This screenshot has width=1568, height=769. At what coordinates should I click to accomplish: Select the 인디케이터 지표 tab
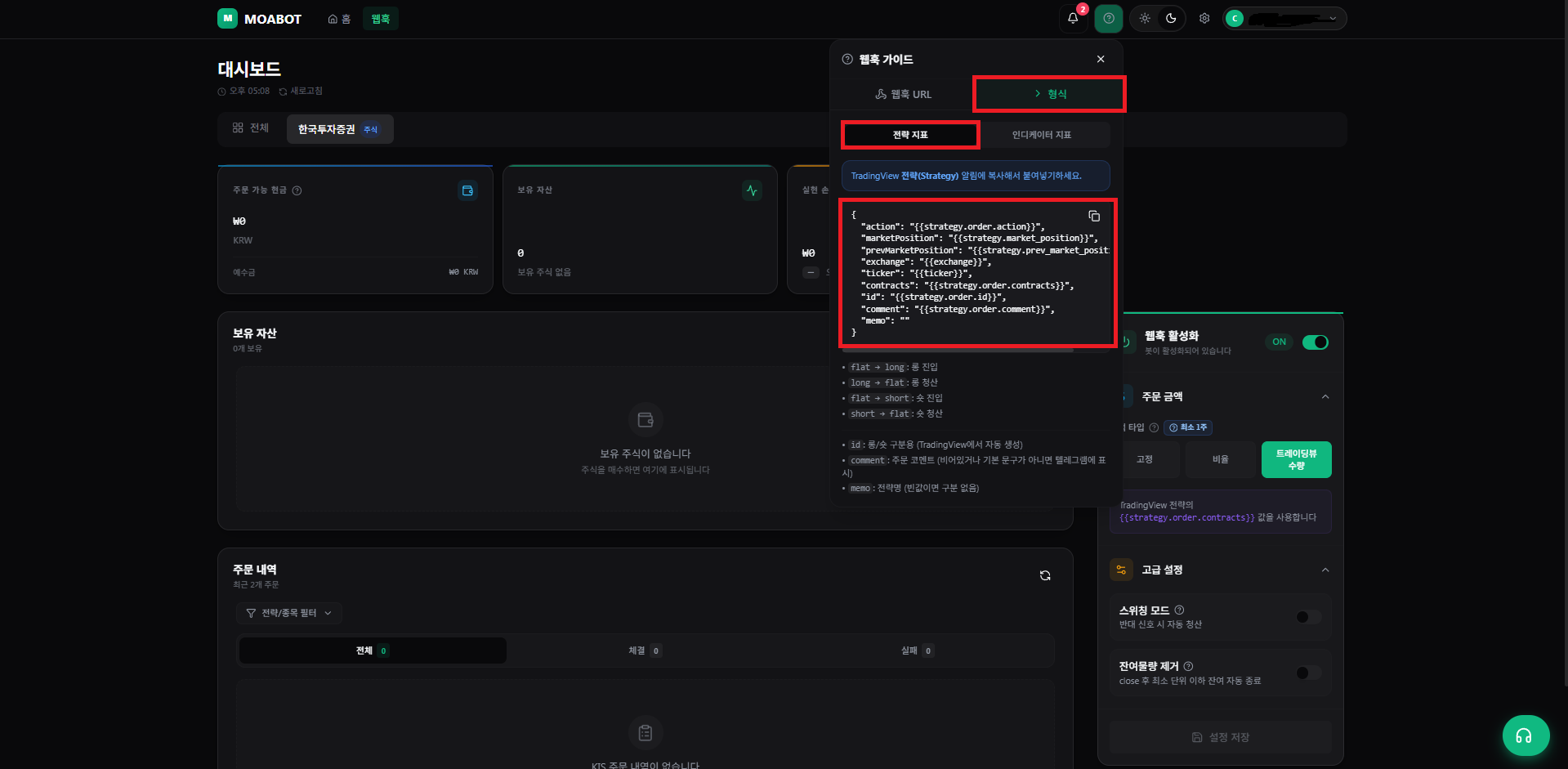click(x=1042, y=135)
